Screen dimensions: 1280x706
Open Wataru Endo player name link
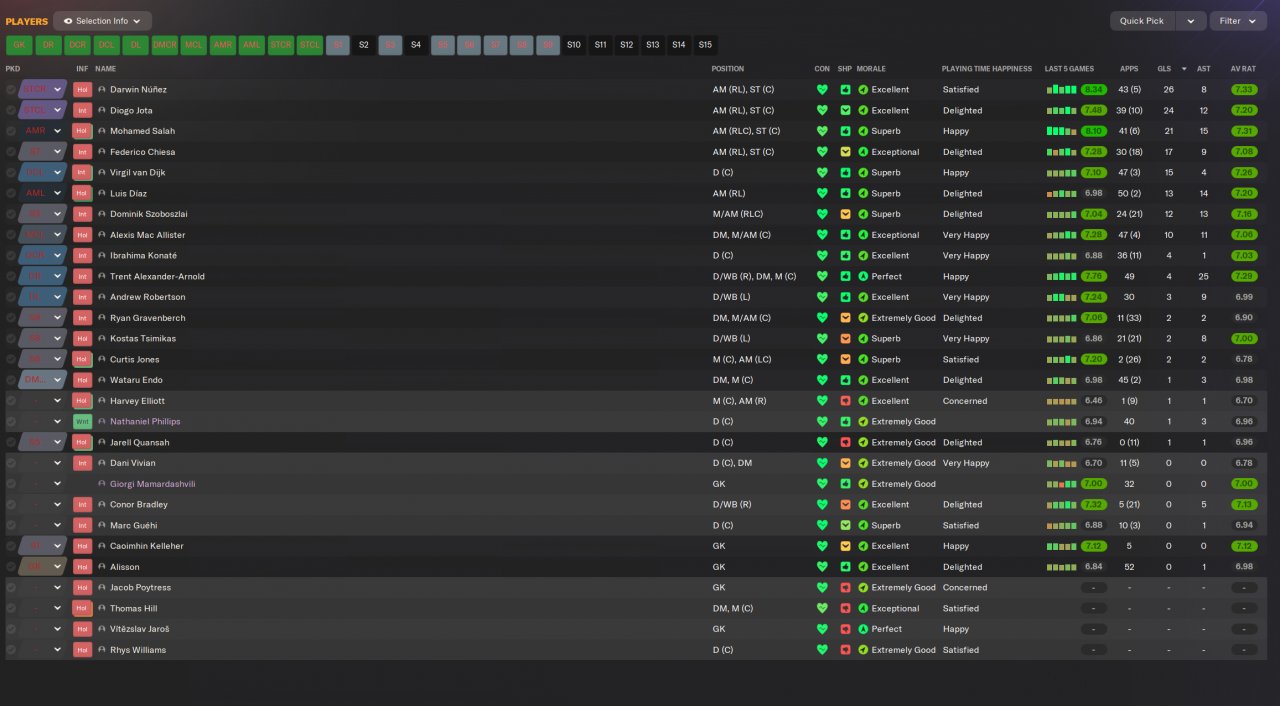click(x=136, y=380)
